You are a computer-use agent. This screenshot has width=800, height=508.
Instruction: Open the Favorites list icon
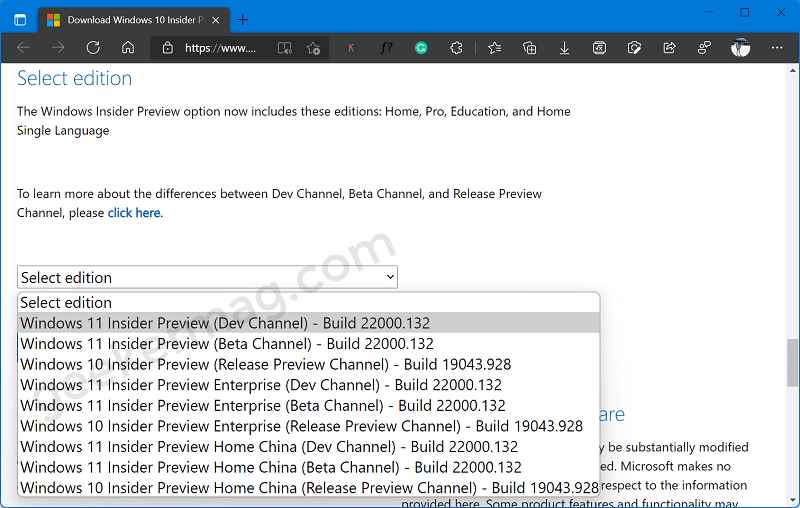click(x=494, y=48)
